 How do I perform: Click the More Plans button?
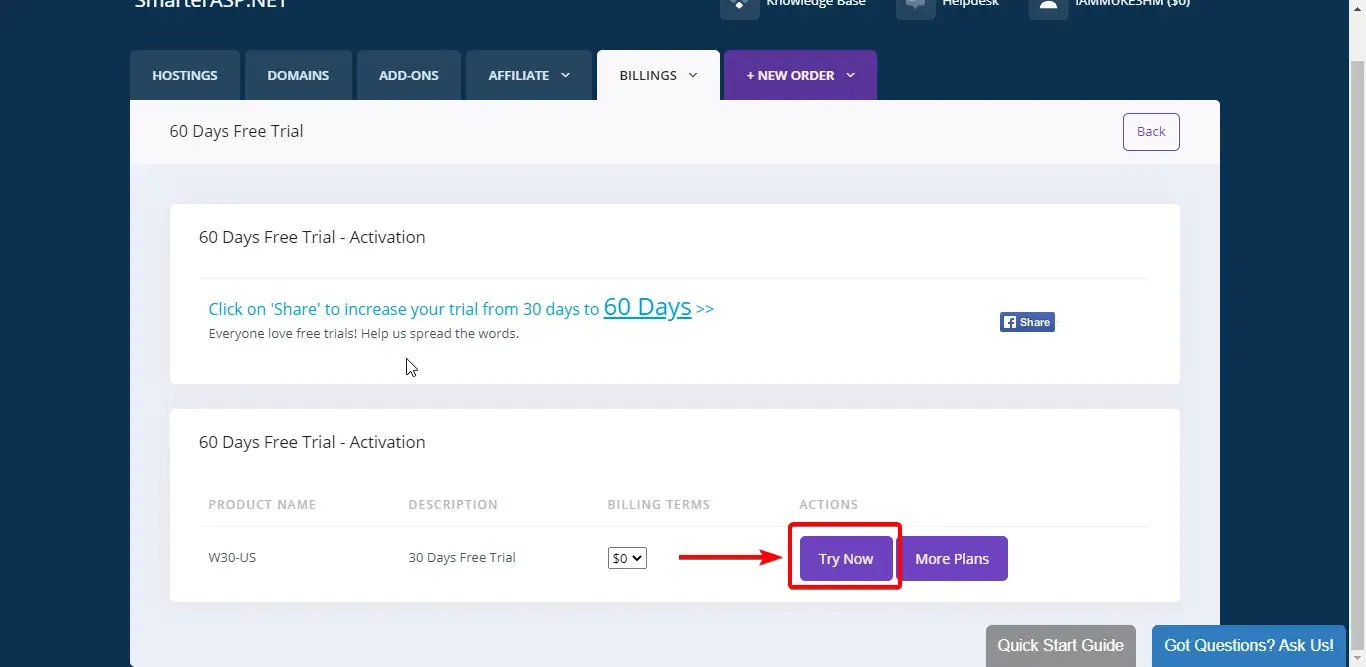952,559
